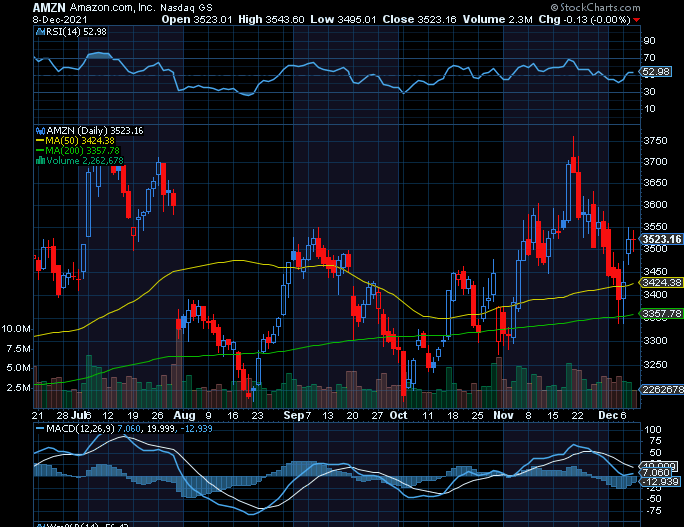684x527 pixels.
Task: Click the Chg -0.13 (-0.00%) value
Action: pos(585,20)
